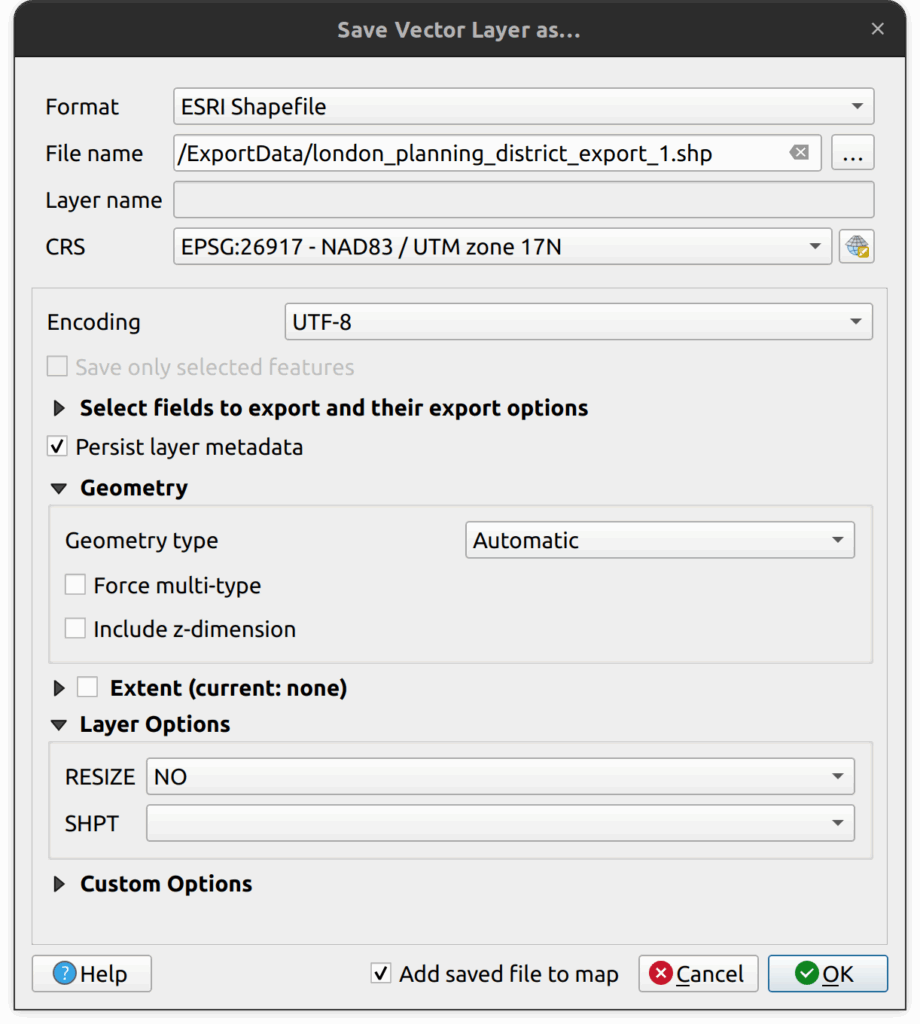Click in the File name input field

click(480, 154)
